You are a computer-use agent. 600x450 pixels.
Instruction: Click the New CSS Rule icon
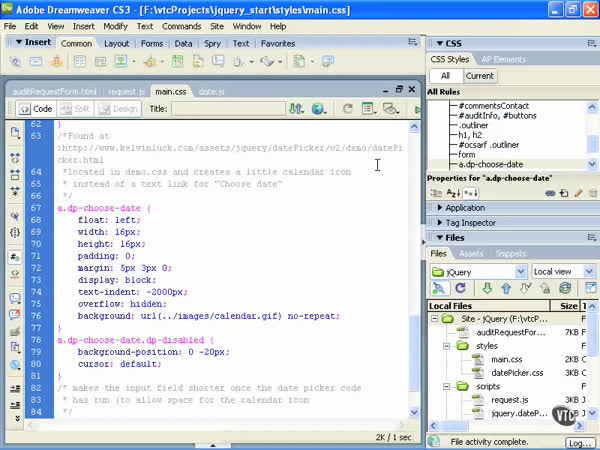pos(562,191)
